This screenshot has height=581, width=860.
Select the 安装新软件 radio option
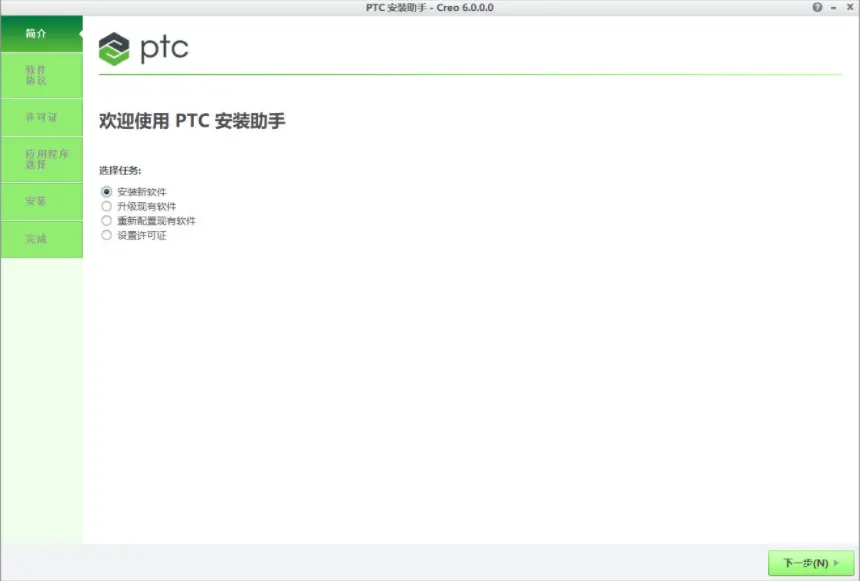point(106,191)
